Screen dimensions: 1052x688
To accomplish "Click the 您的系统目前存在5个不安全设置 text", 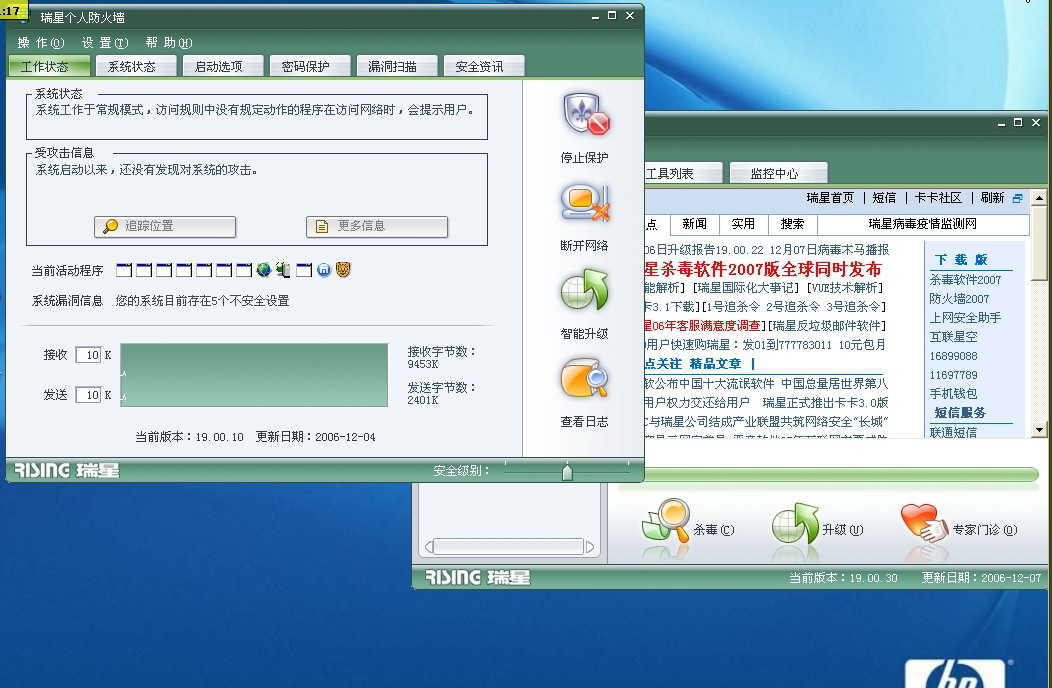I will tap(202, 301).
